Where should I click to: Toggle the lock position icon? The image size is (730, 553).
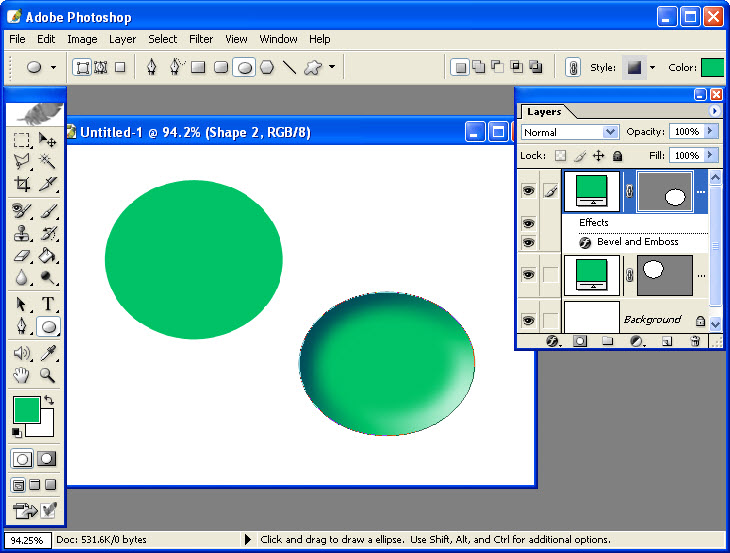tap(598, 156)
